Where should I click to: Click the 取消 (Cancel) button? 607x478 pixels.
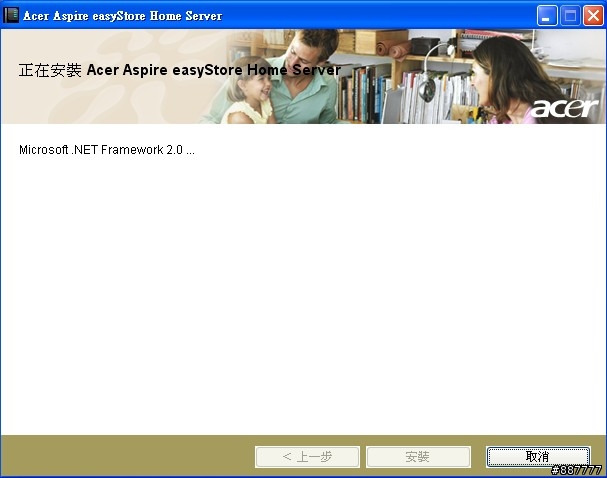tap(538, 457)
